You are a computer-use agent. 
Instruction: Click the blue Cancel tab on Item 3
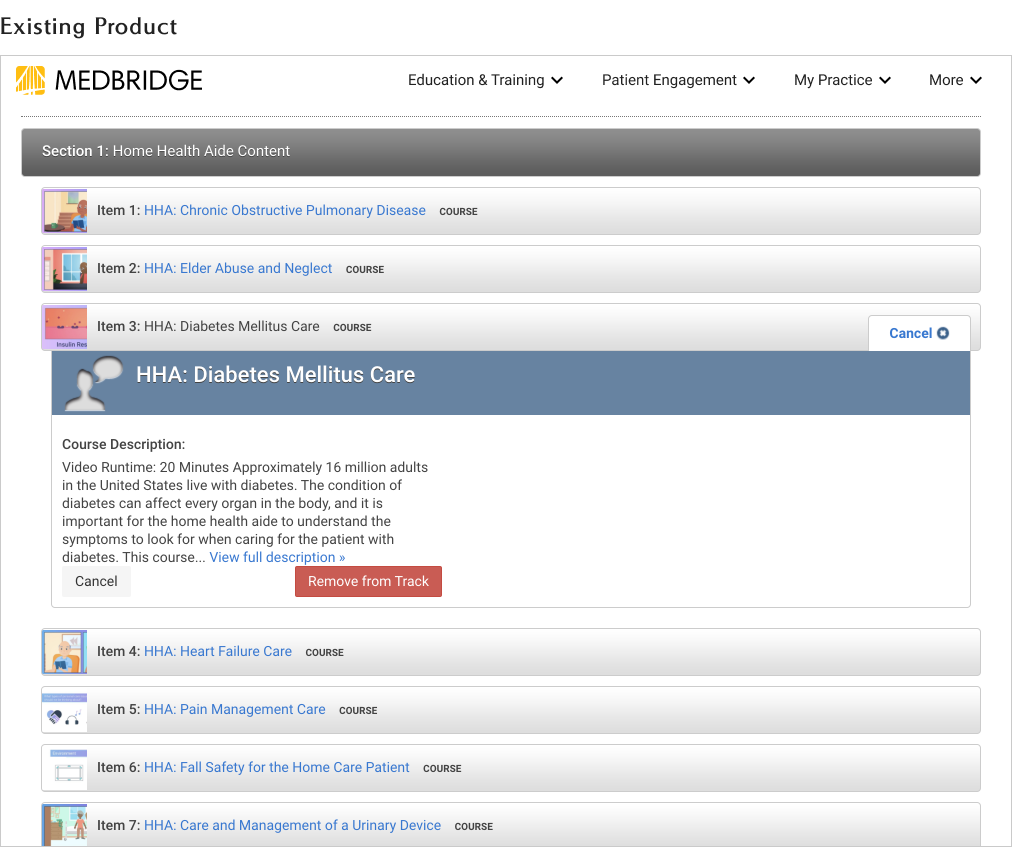919,333
